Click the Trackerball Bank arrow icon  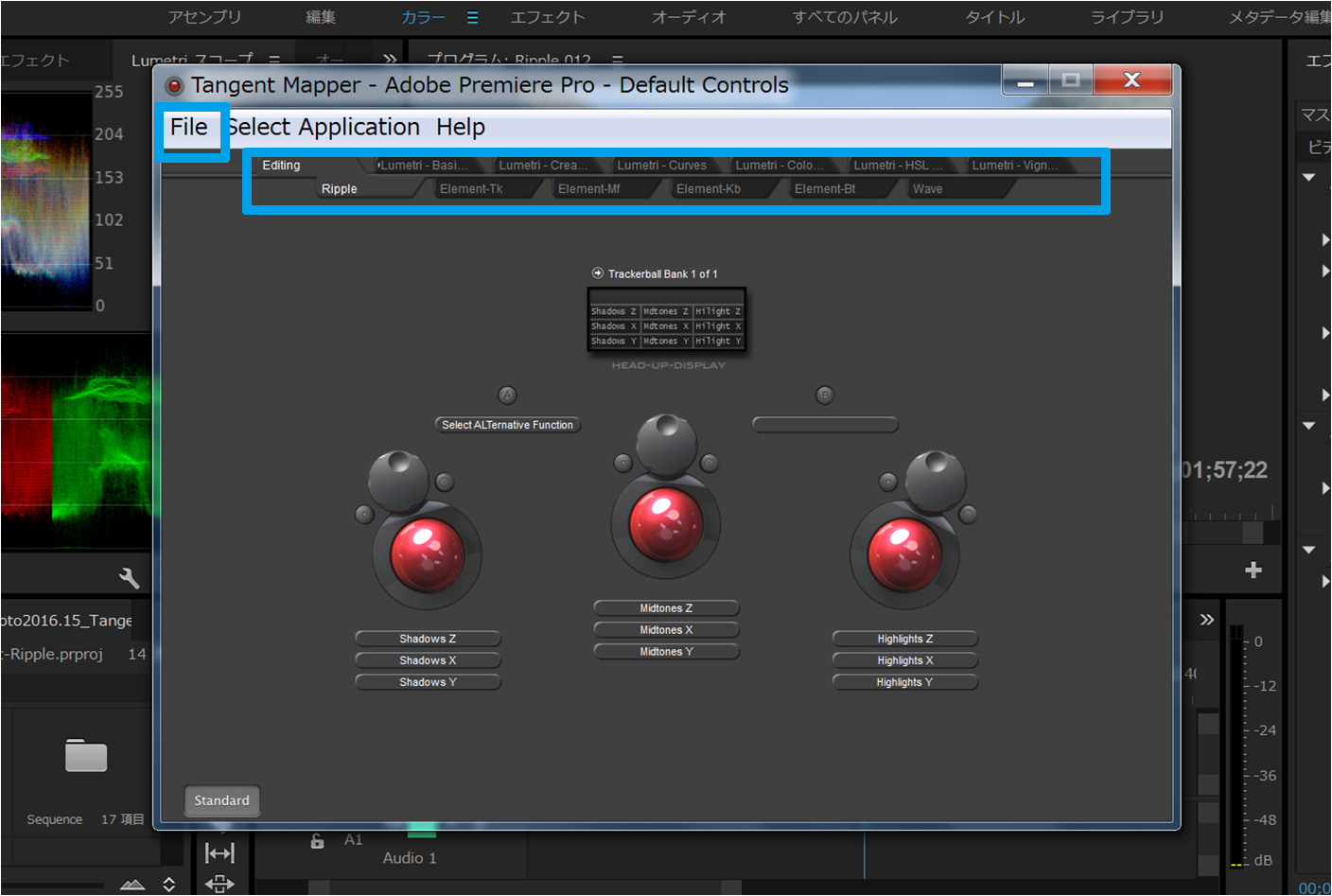[598, 273]
